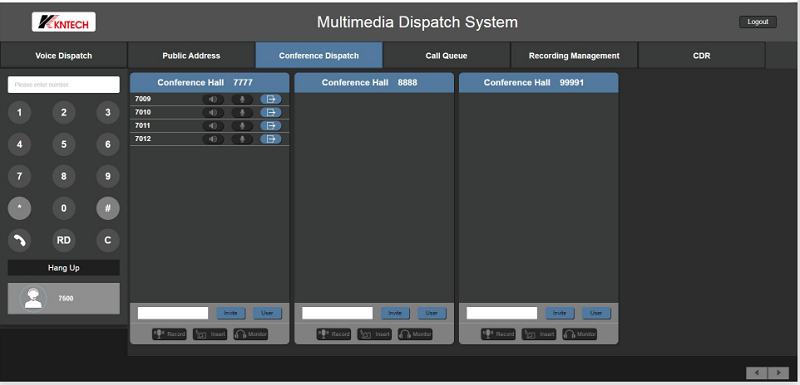
Task: Dial digit 2 on keypad
Action: tap(64, 113)
